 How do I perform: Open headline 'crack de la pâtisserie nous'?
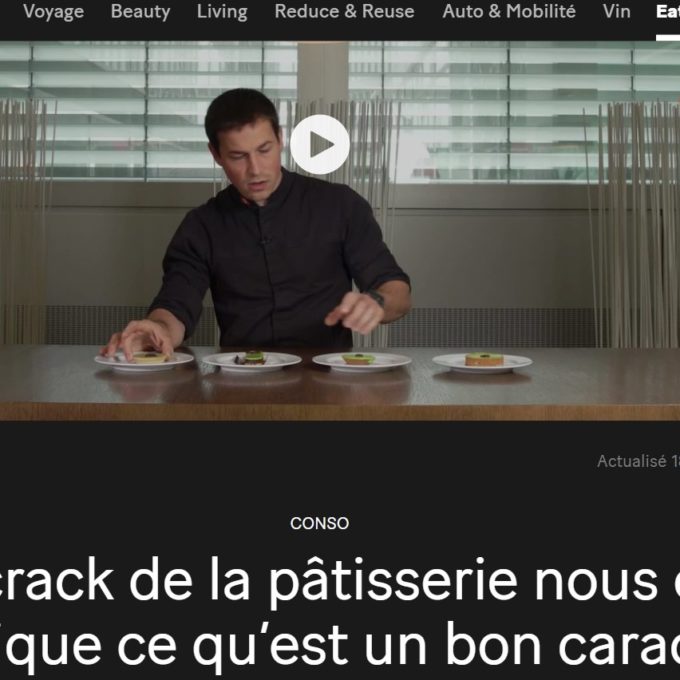pos(330,581)
